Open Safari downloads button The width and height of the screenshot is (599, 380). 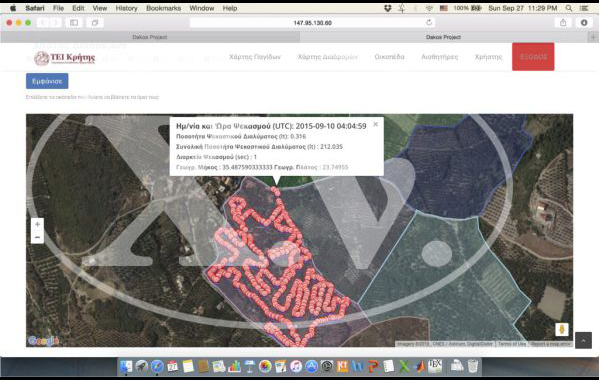click(x=584, y=23)
